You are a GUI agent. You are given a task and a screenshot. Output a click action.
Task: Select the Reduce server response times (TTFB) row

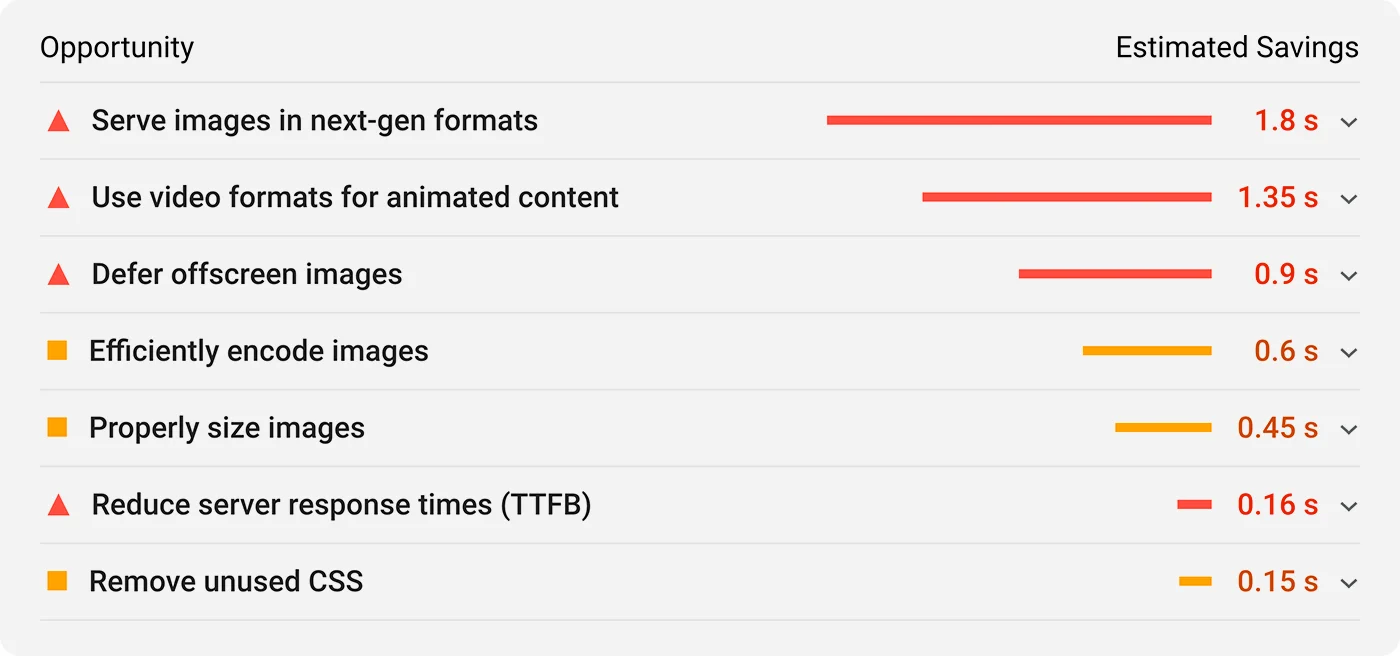coord(341,505)
